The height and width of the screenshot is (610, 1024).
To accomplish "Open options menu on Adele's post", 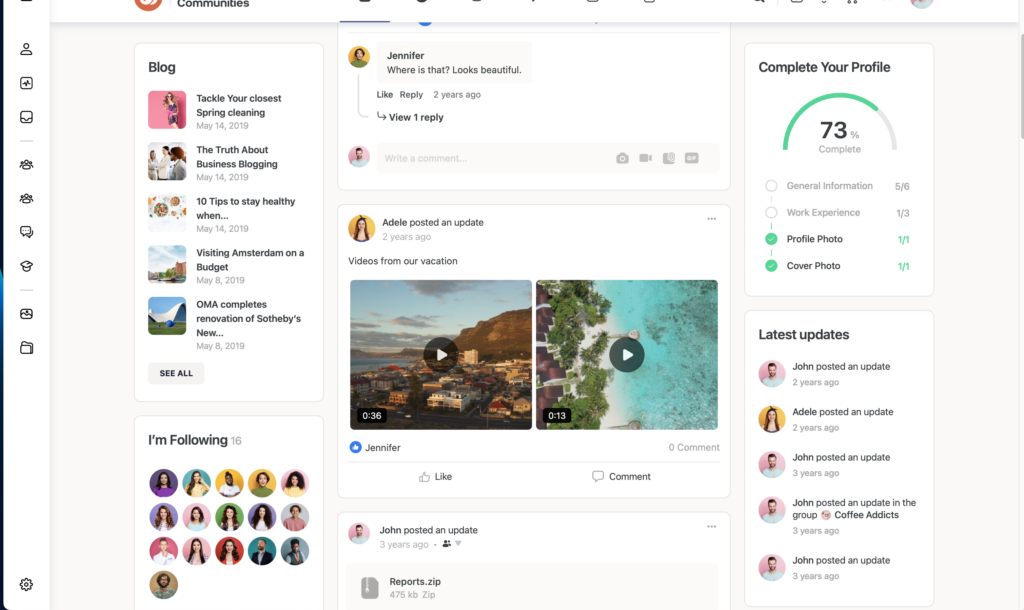I will (711, 219).
